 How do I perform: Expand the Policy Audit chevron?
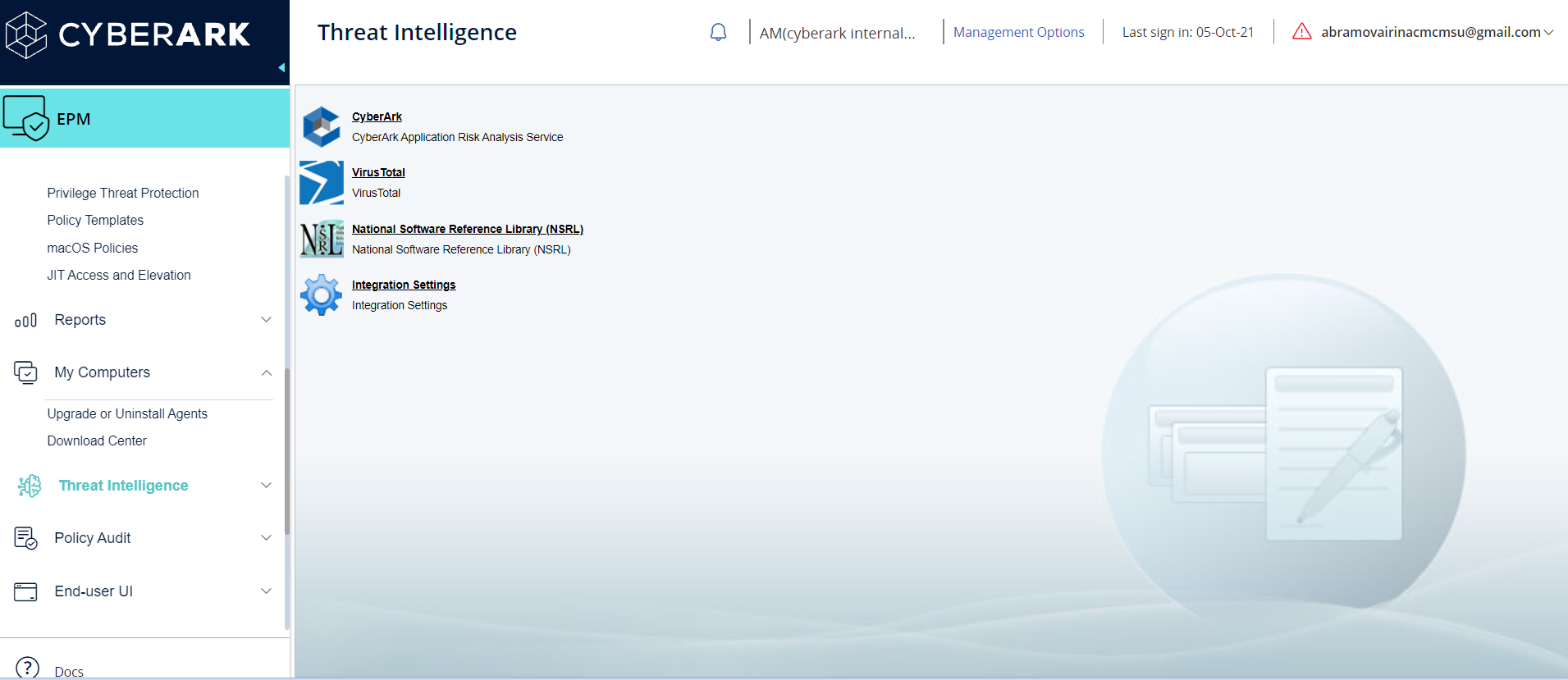click(x=266, y=538)
